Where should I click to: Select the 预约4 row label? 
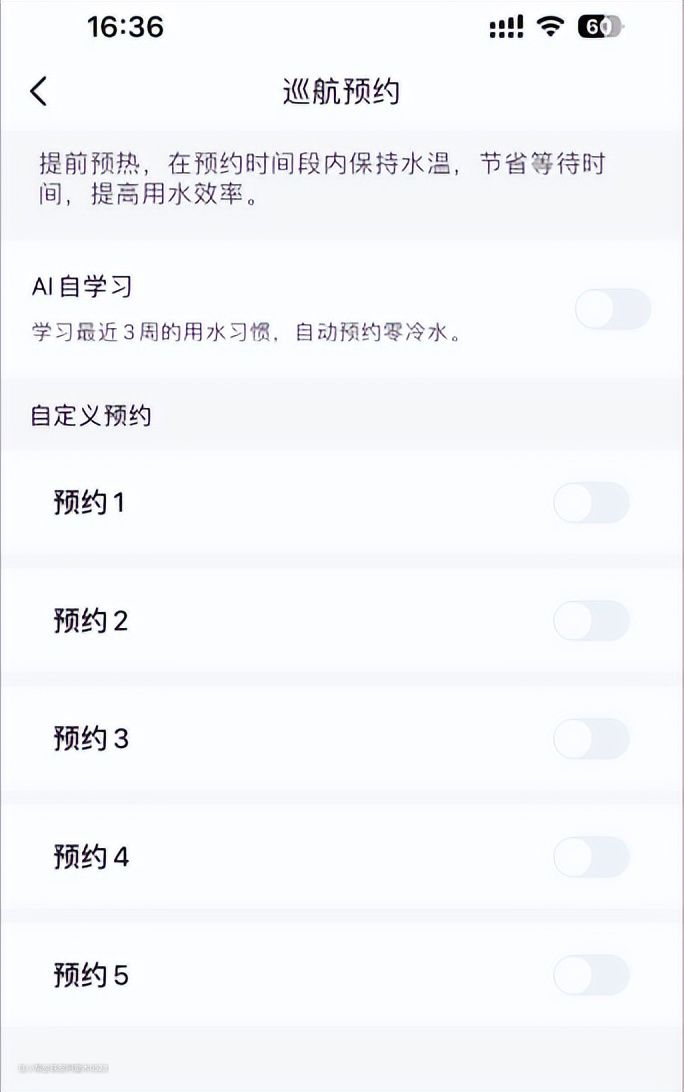point(90,857)
